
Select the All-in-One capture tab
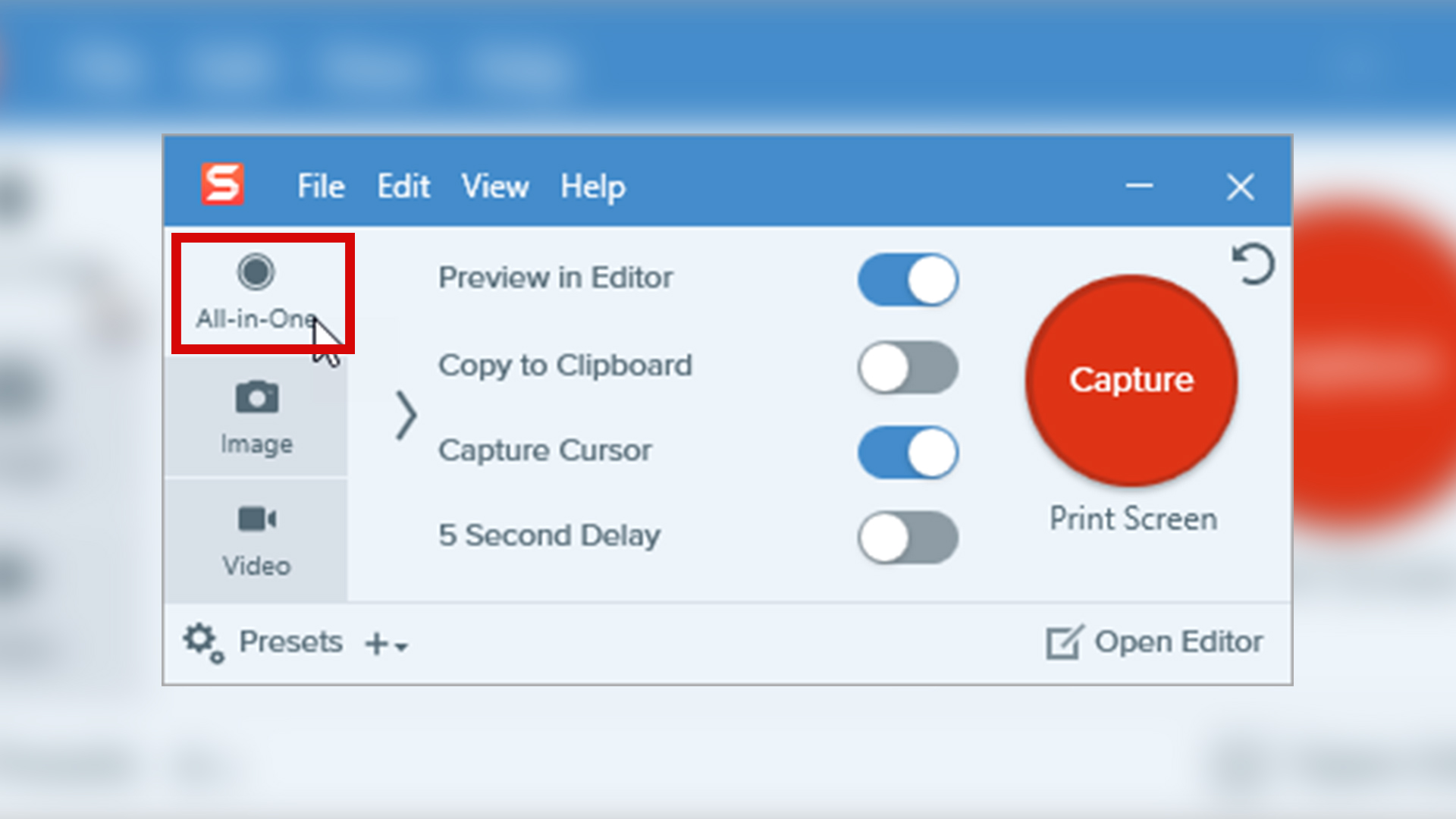pos(256,293)
